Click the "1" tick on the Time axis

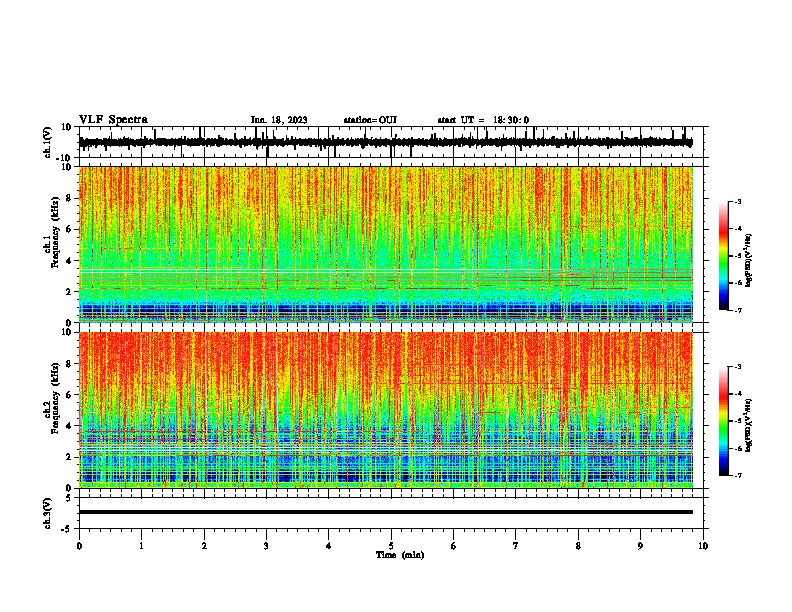(141, 546)
